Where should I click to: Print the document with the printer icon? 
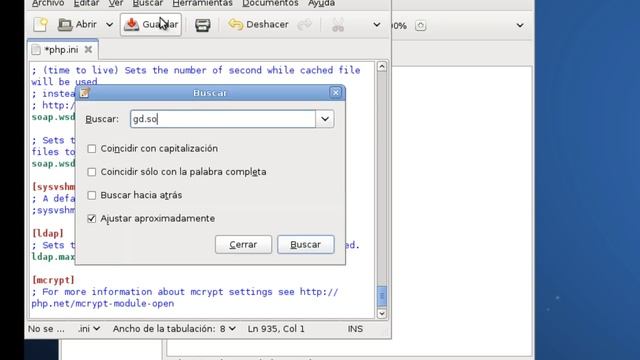pos(202,25)
